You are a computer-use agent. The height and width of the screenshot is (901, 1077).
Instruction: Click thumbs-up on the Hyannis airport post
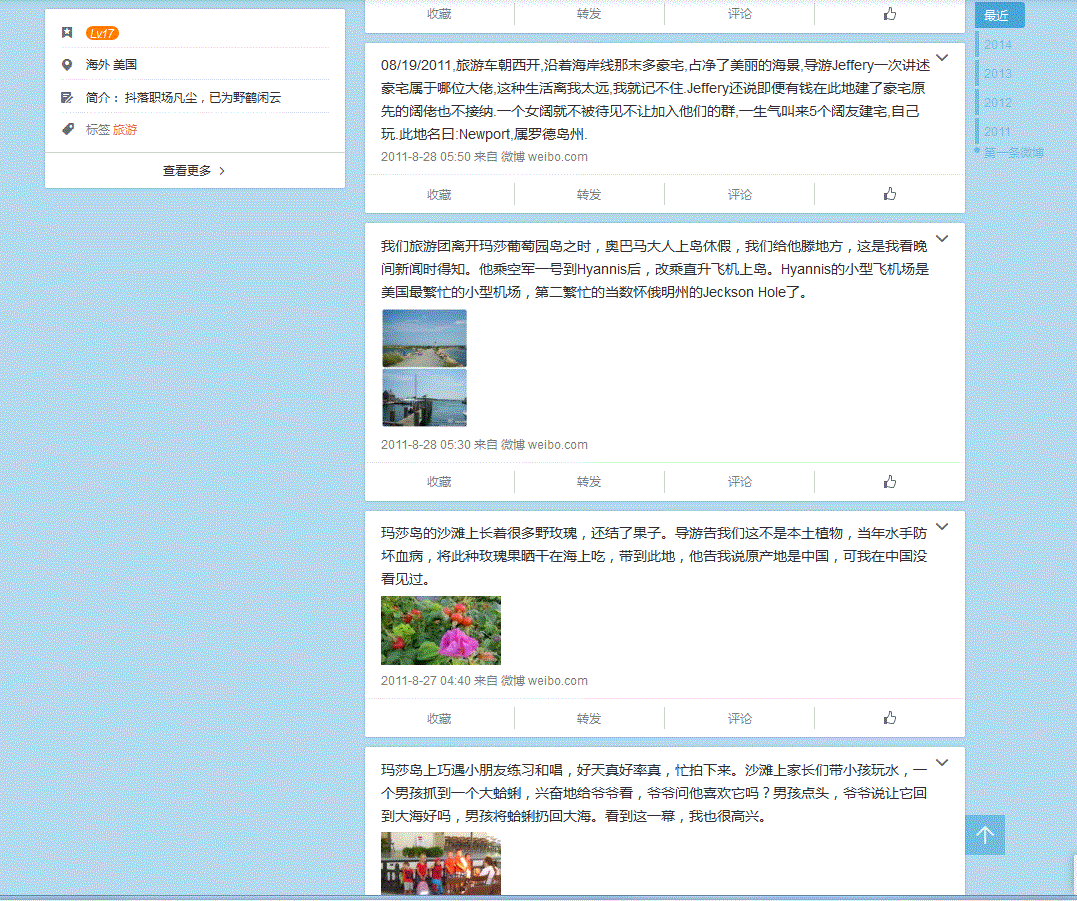[x=889, y=482]
